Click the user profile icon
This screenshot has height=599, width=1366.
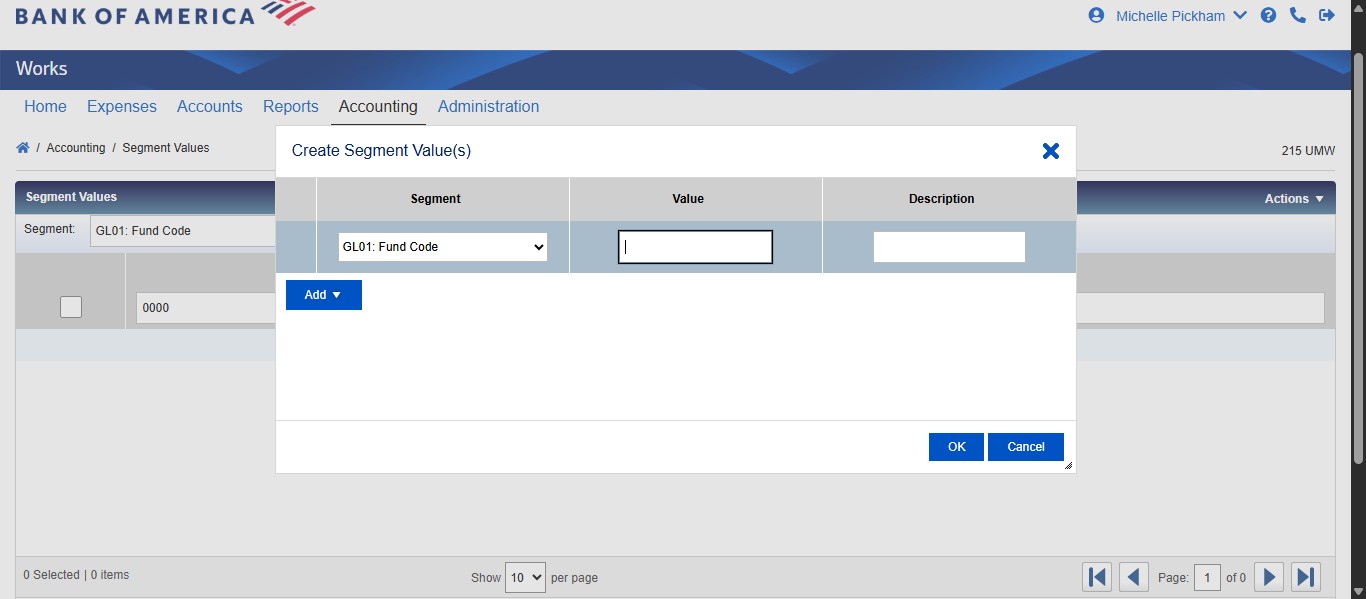pyautogui.click(x=1096, y=15)
